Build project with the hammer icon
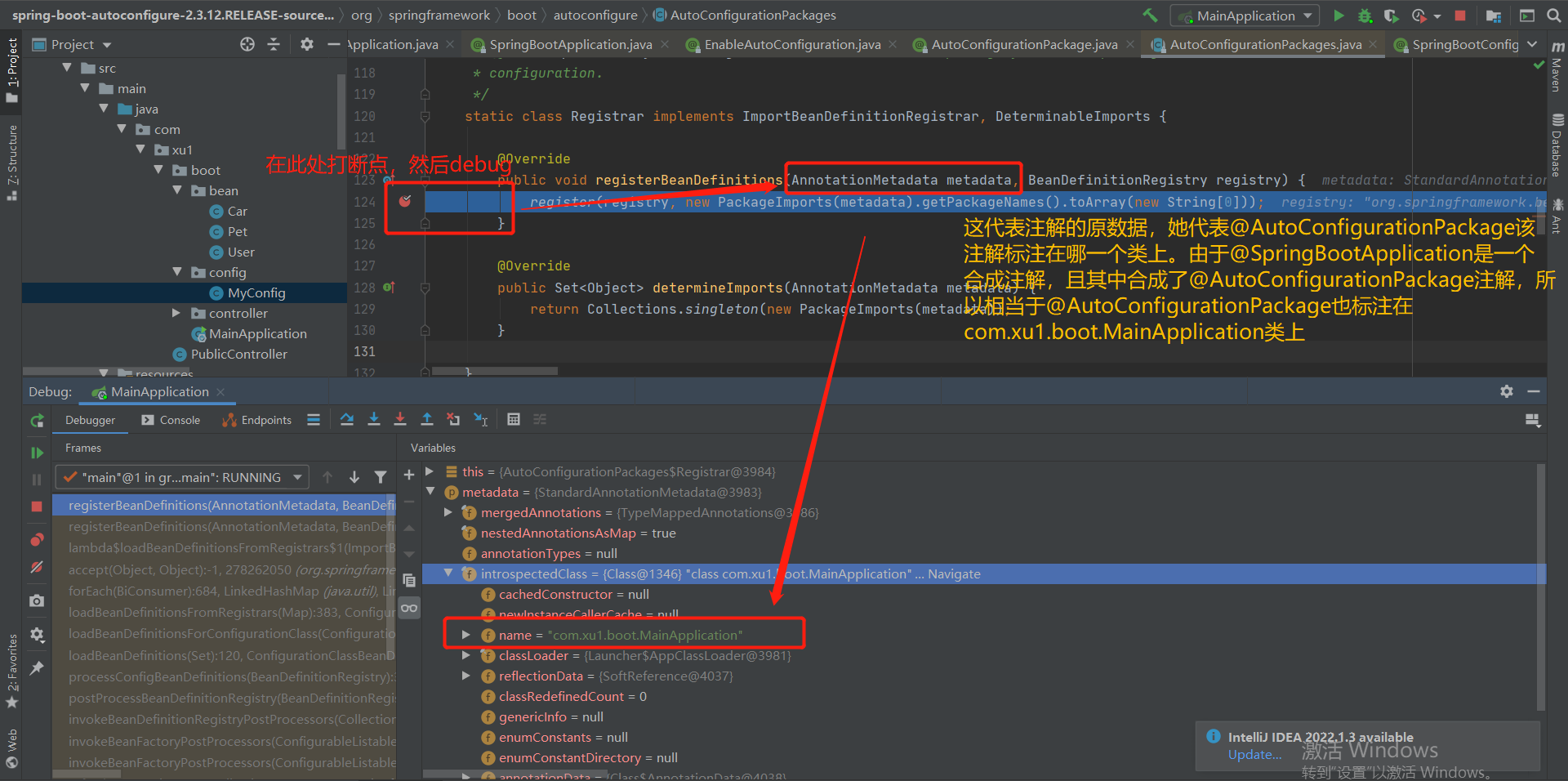This screenshot has width=1568, height=781. (x=1150, y=16)
